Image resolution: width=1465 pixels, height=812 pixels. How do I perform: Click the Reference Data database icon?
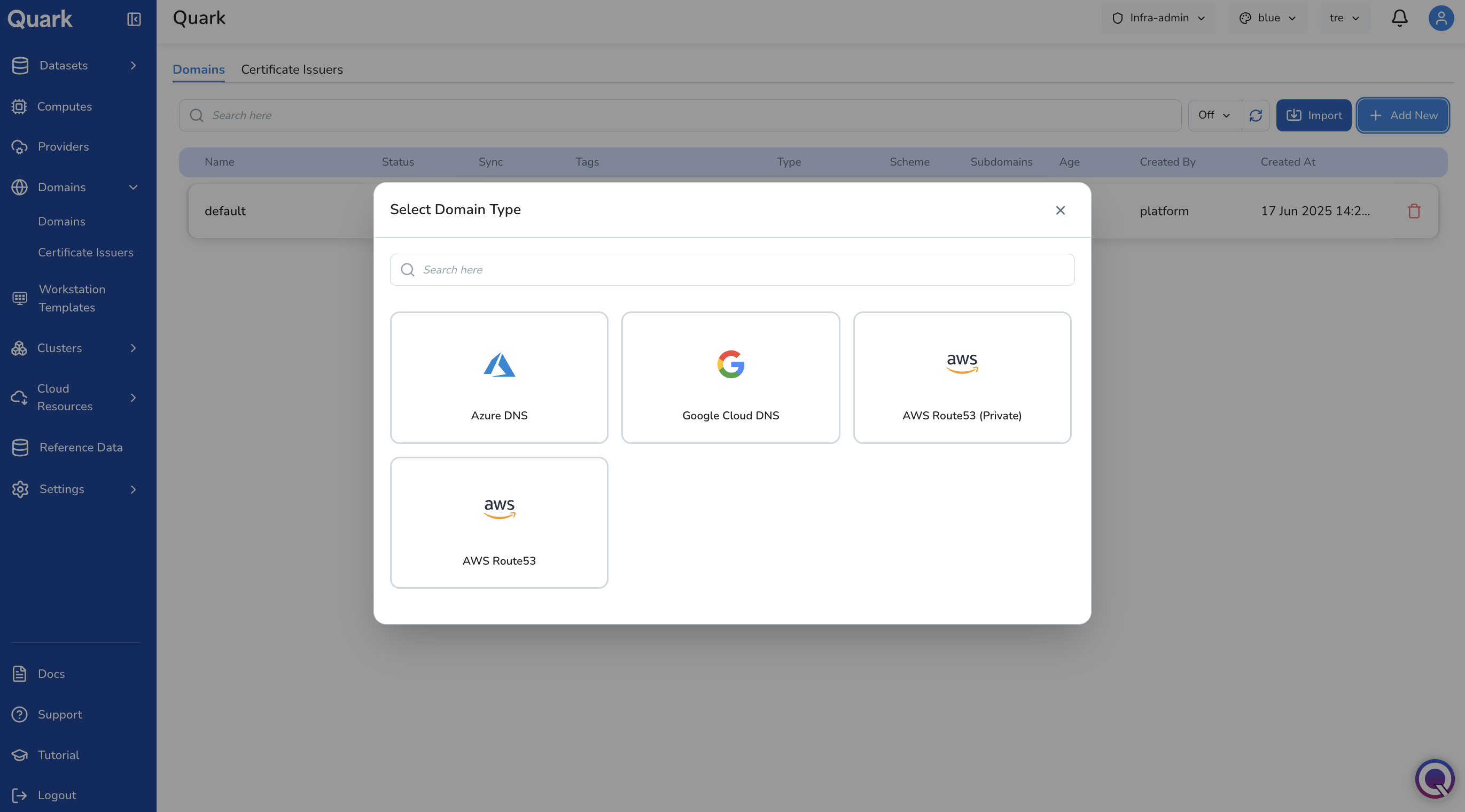pyautogui.click(x=20, y=448)
